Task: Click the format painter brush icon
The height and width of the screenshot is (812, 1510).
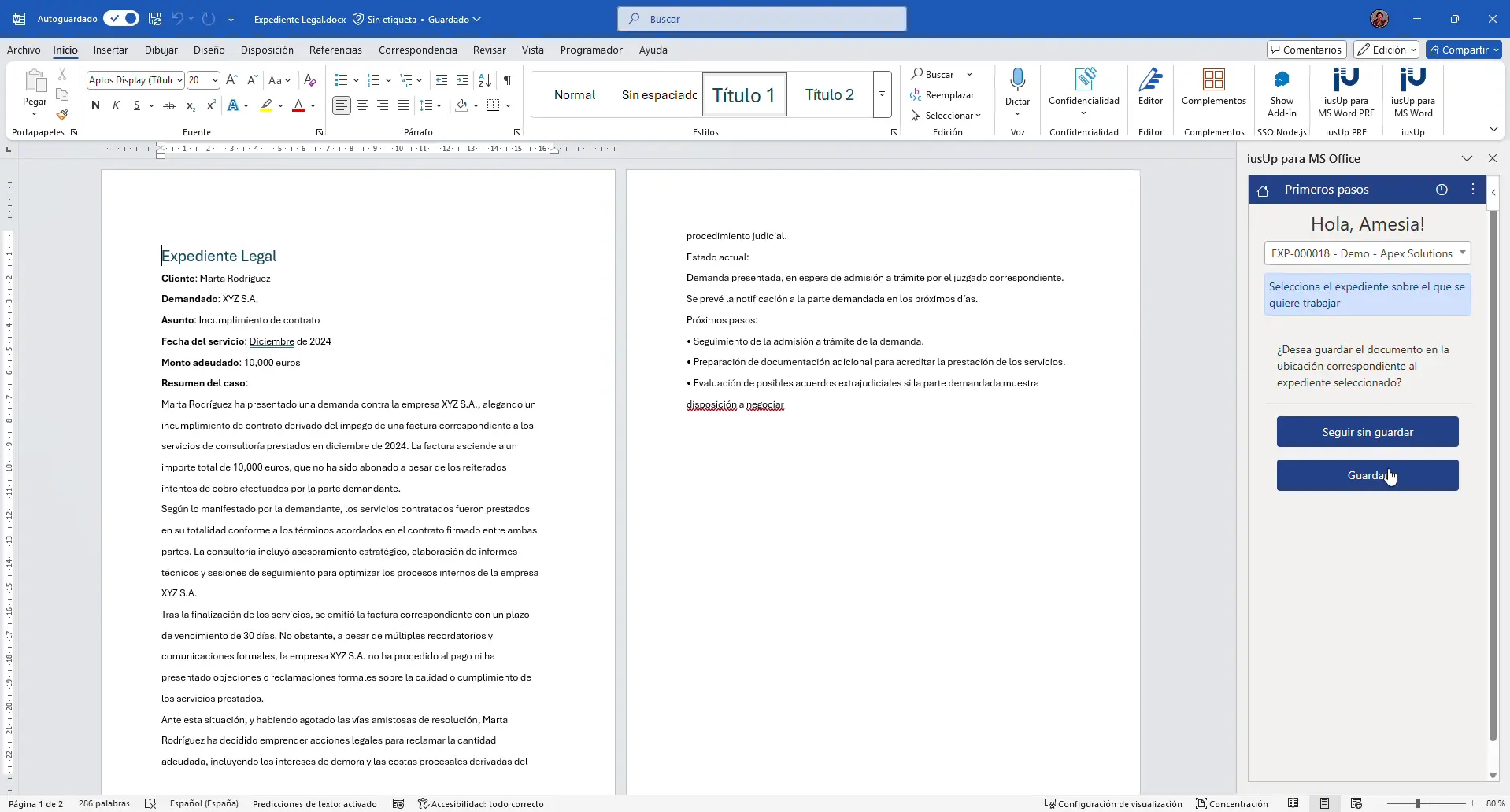Action: click(62, 114)
